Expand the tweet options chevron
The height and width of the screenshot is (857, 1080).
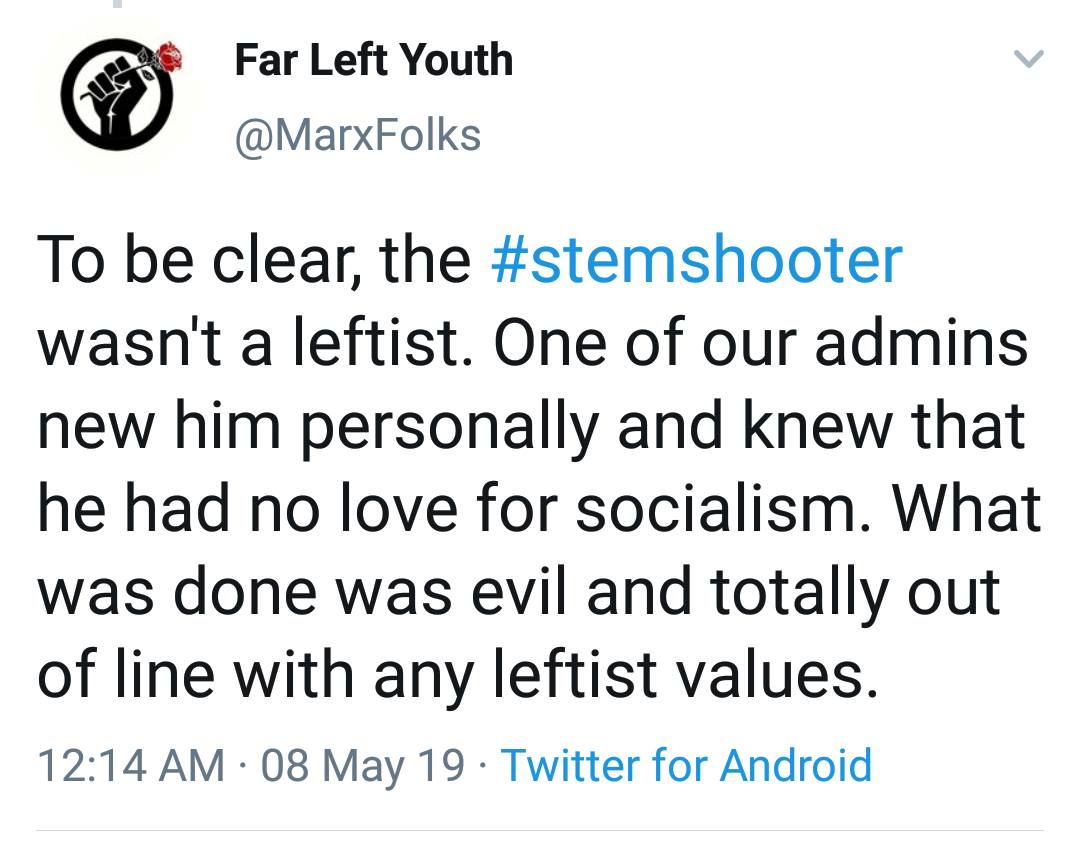(x=1029, y=60)
